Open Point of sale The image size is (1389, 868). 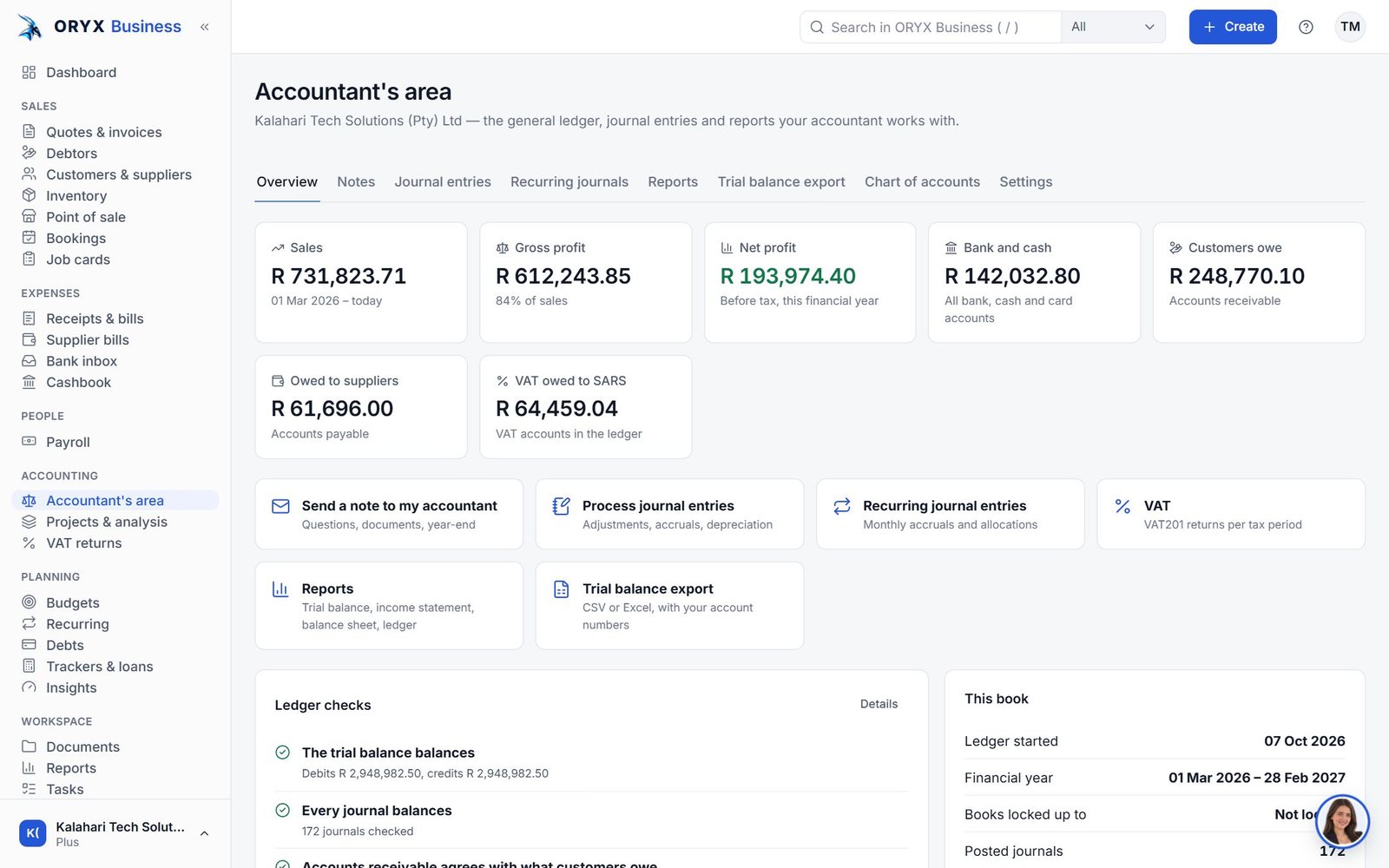tap(115, 217)
